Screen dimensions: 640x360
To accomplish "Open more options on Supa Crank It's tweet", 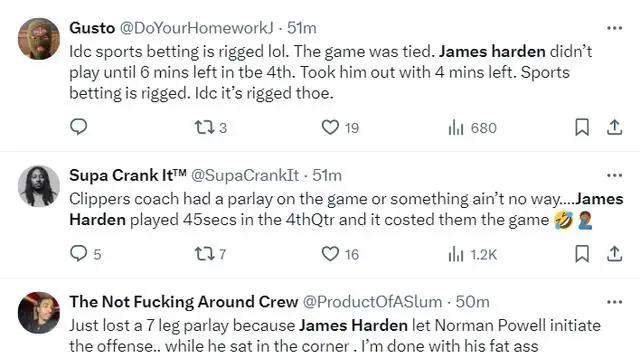I will pos(614,176).
